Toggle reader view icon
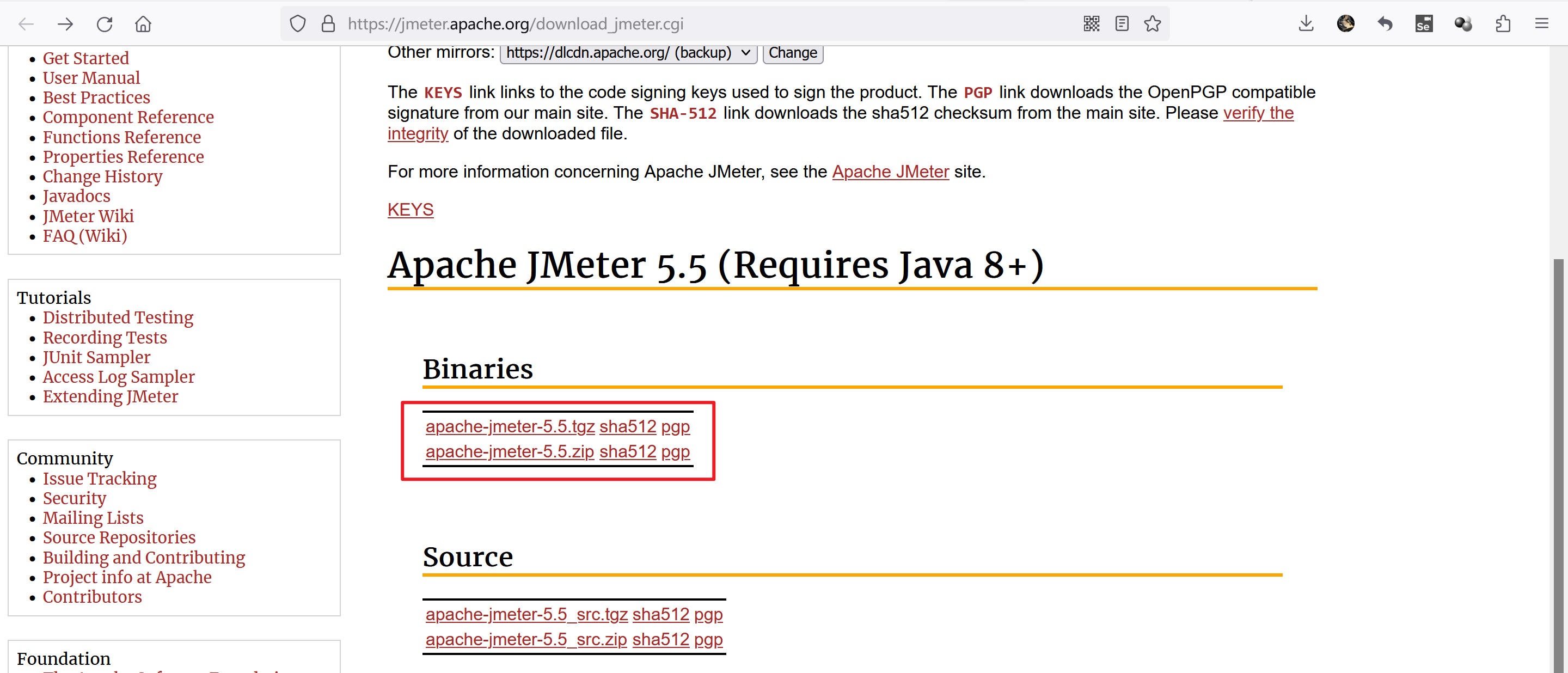Image resolution: width=1568 pixels, height=673 pixels. tap(1122, 24)
